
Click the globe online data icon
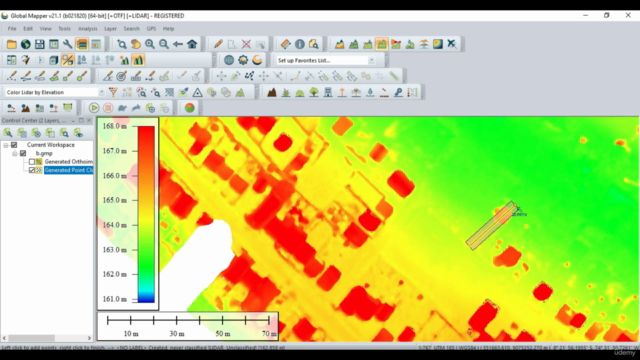(25, 44)
